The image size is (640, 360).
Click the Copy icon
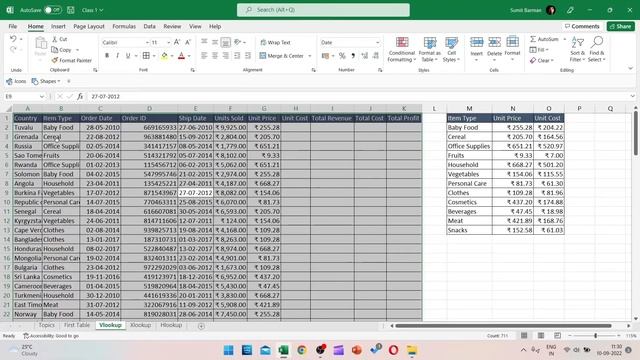click(x=55, y=50)
